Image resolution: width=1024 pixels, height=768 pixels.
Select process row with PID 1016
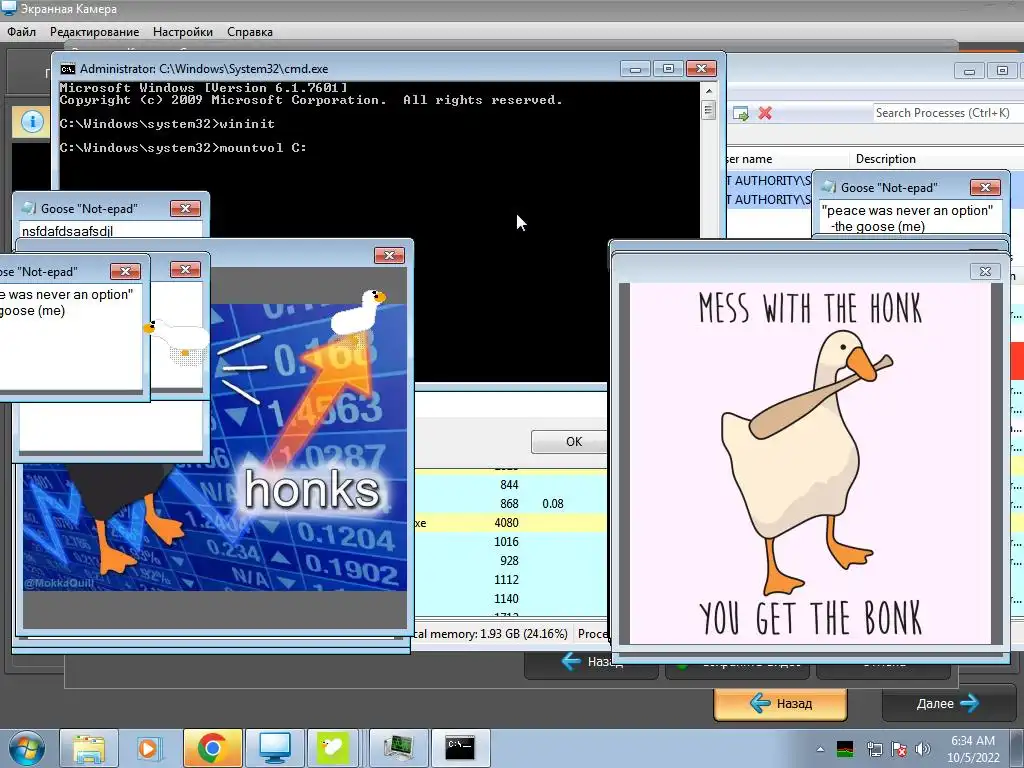tap(511, 541)
